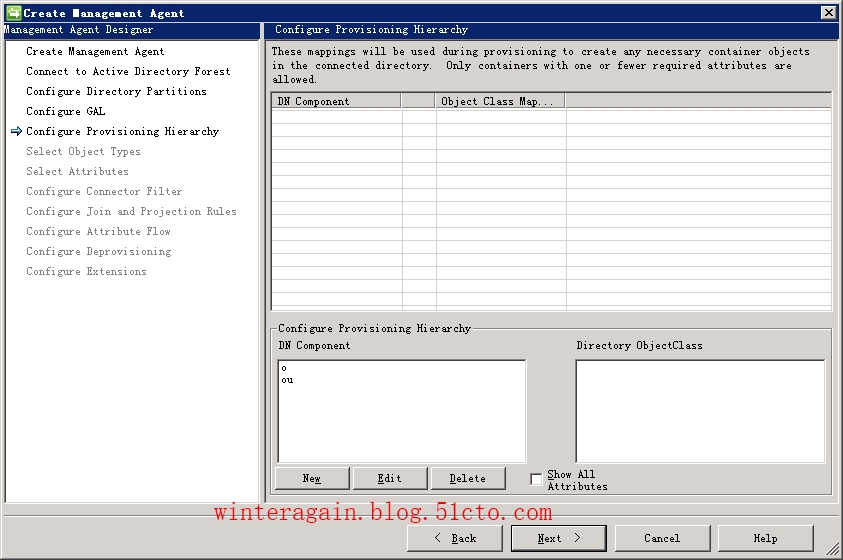Click the Select Attributes step

pos(77,171)
